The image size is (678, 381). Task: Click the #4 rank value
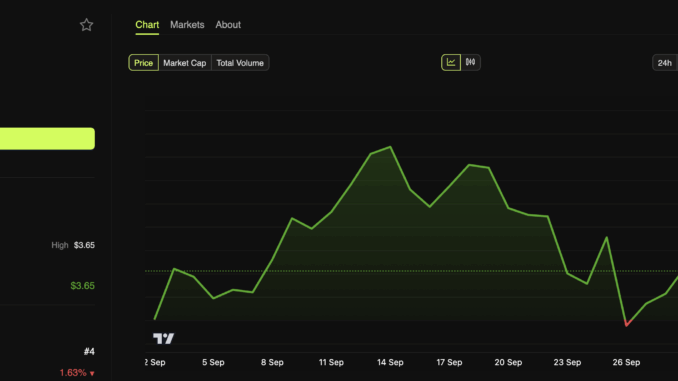coord(89,352)
